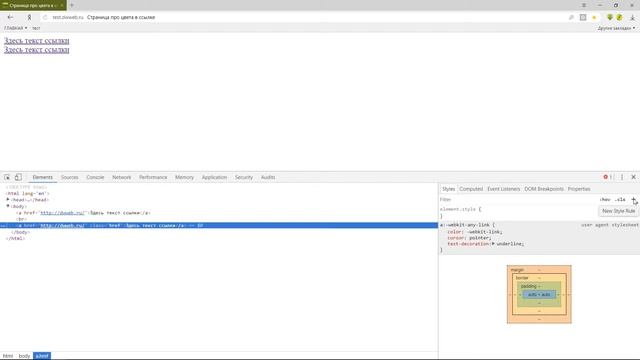This screenshot has height=360, width=640.
Task: Click the blue content size box in box model
Action: tap(539, 294)
